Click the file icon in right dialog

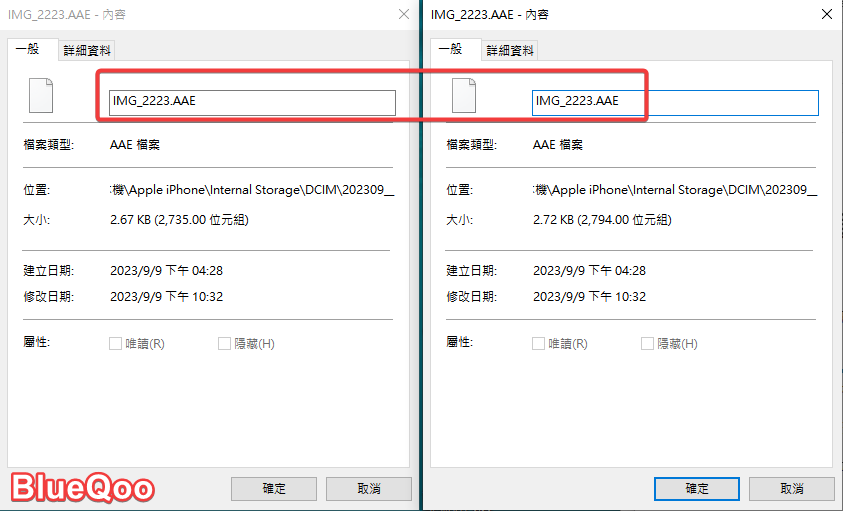tap(464, 95)
